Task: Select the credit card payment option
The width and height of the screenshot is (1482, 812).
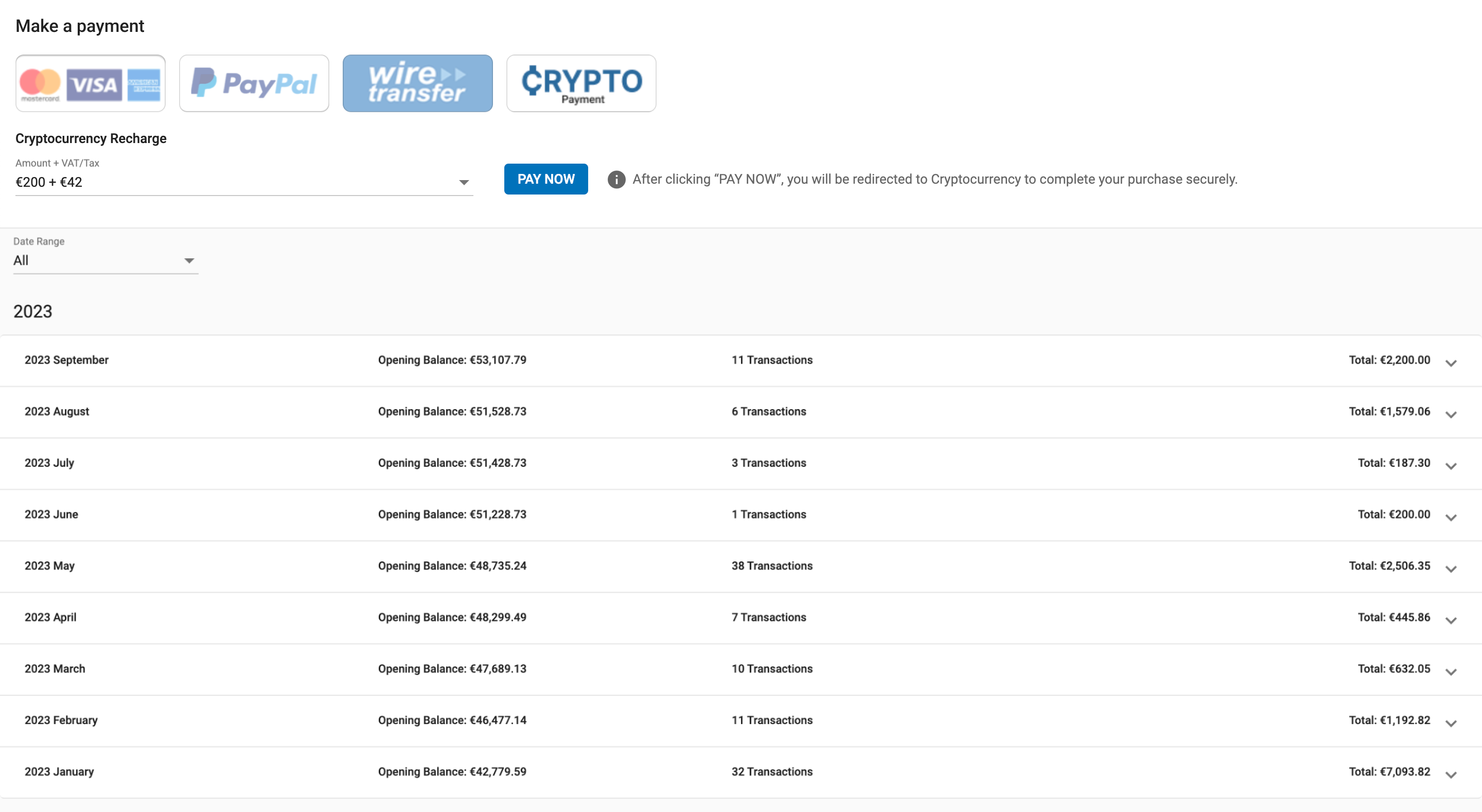Action: tap(91, 83)
